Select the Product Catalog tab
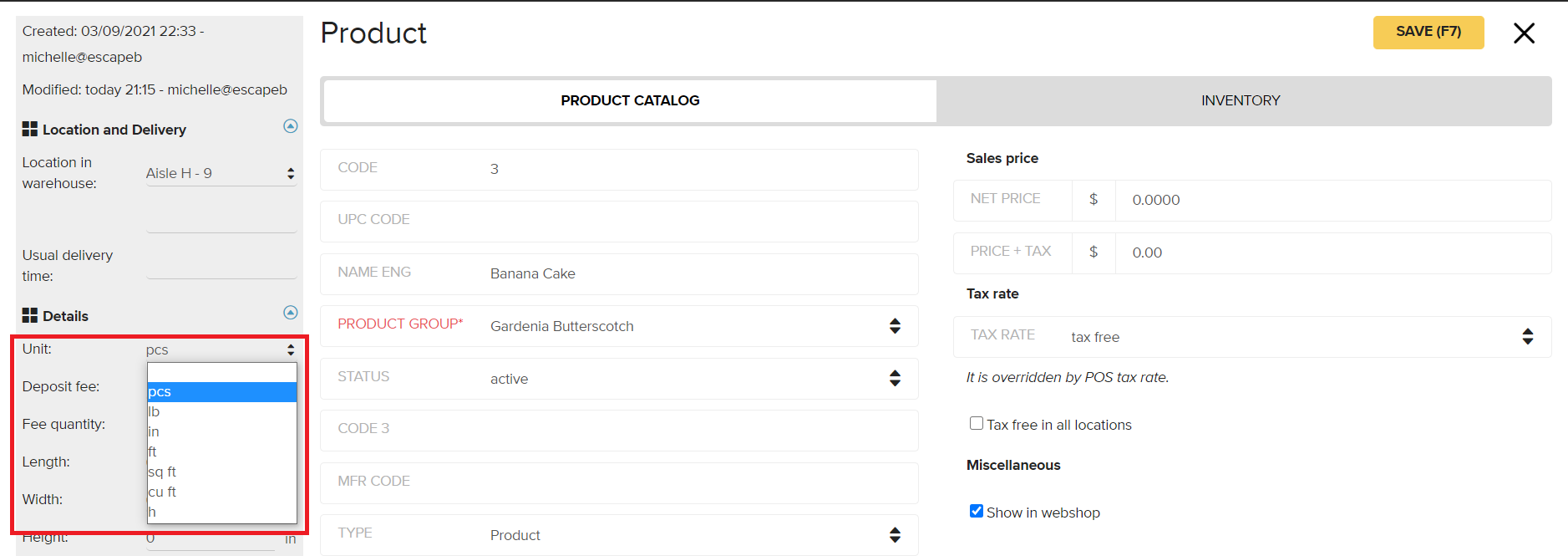 tap(630, 100)
